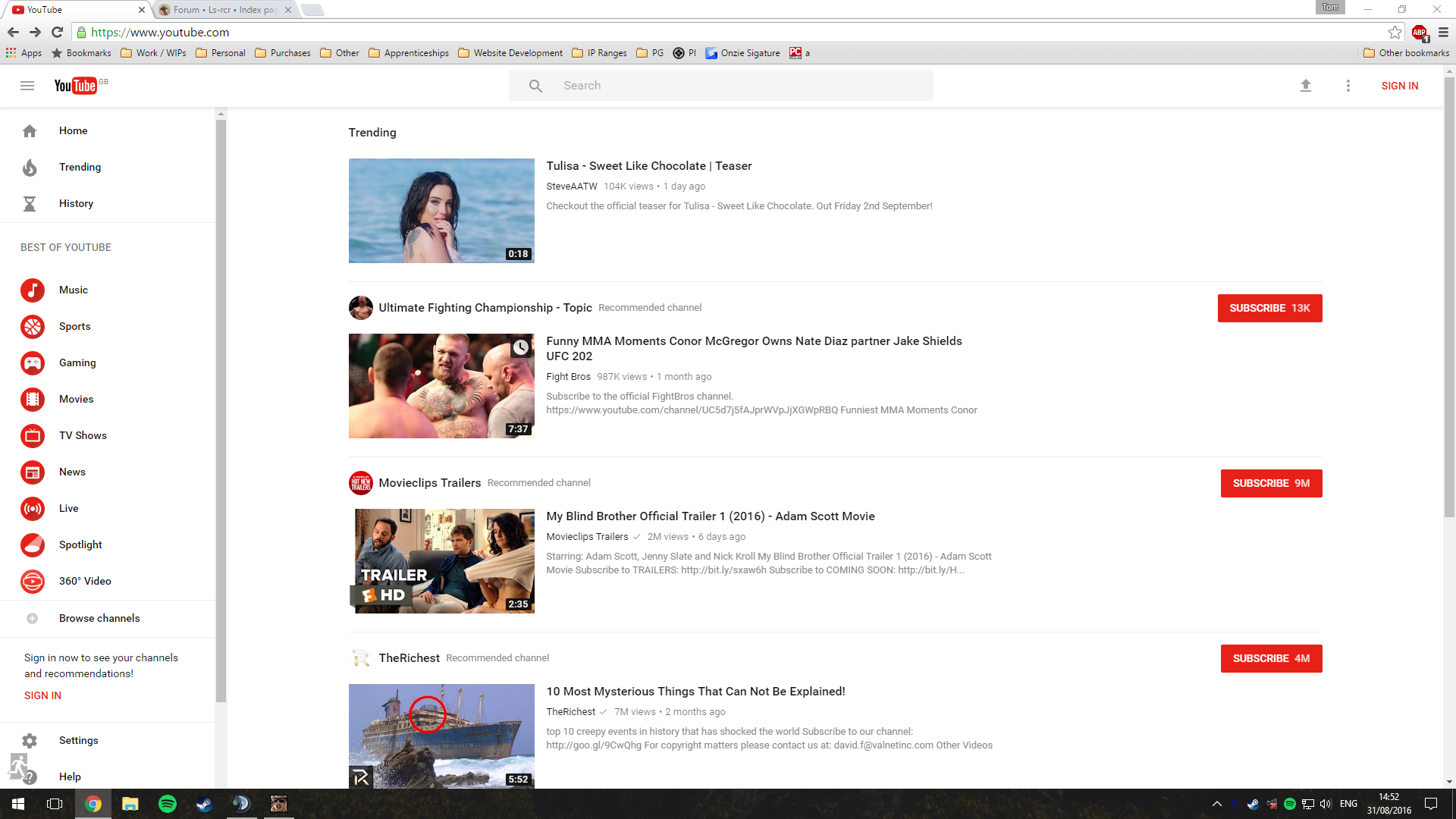The height and width of the screenshot is (819, 1456).
Task: Switch to the Forum Ls-rcr browser tab
Action: pos(225,10)
